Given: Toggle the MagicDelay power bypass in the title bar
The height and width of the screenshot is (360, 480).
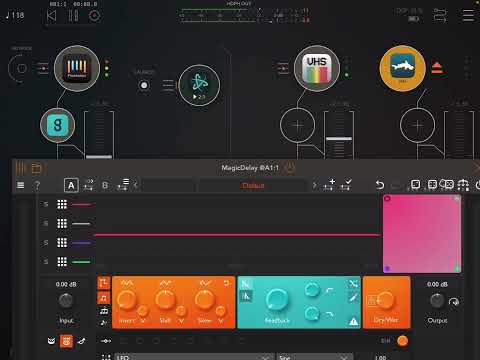Looking at the screenshot, I should click(x=289, y=168).
